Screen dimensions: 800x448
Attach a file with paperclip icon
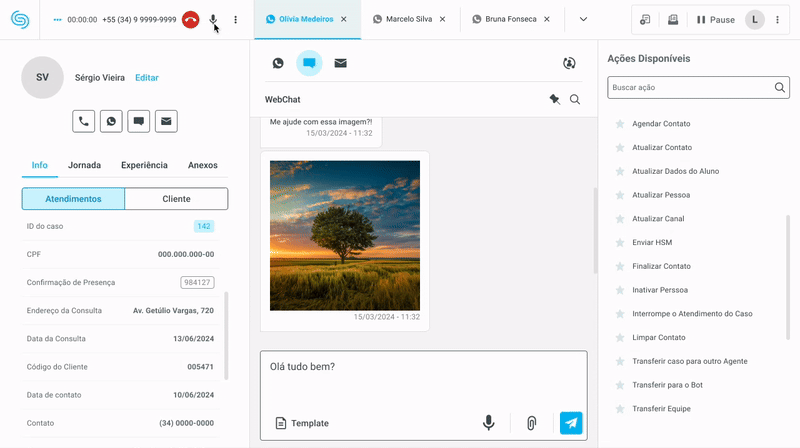pyautogui.click(x=531, y=423)
